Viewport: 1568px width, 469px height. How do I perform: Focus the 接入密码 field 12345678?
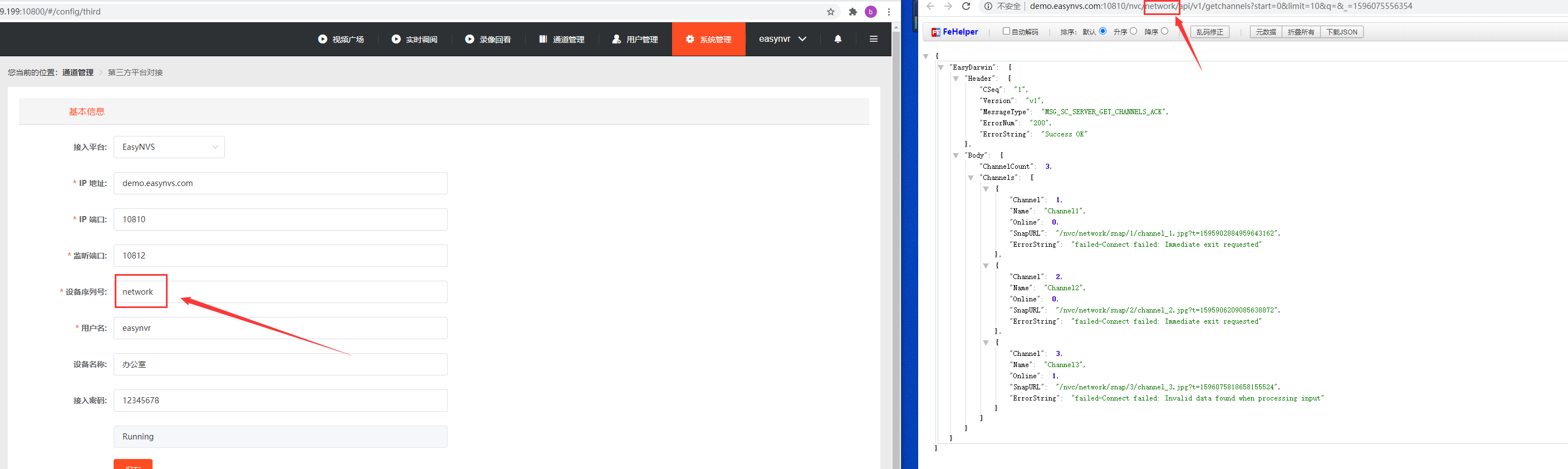click(281, 401)
